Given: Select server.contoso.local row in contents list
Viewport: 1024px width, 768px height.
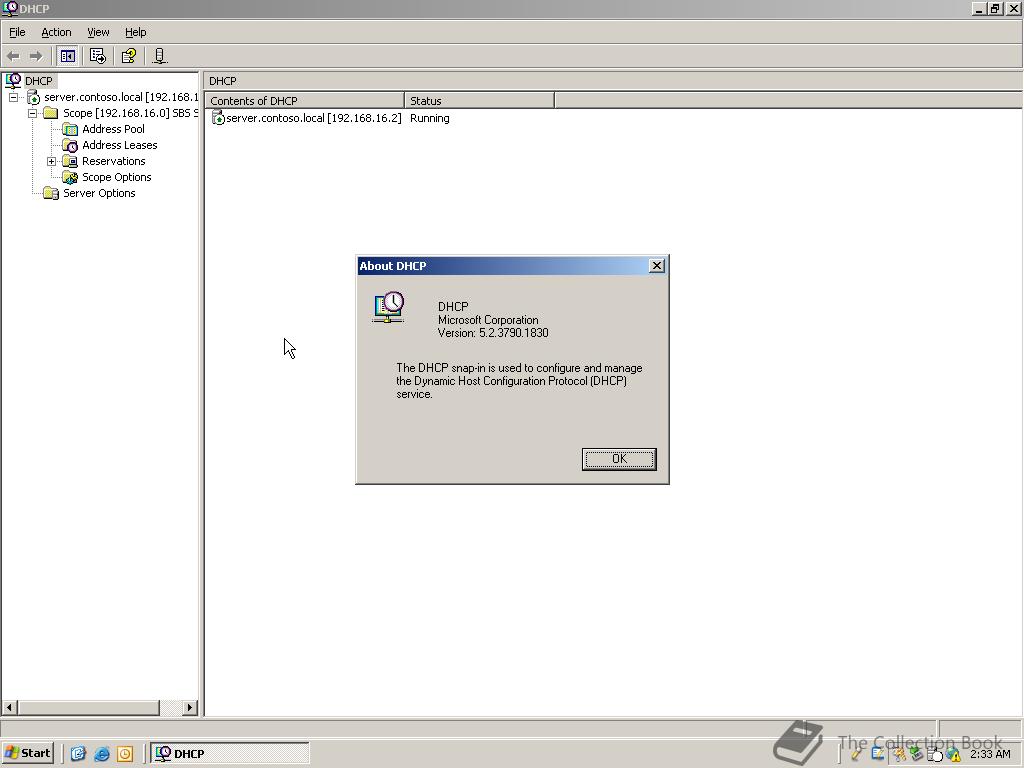Looking at the screenshot, I should (307, 118).
